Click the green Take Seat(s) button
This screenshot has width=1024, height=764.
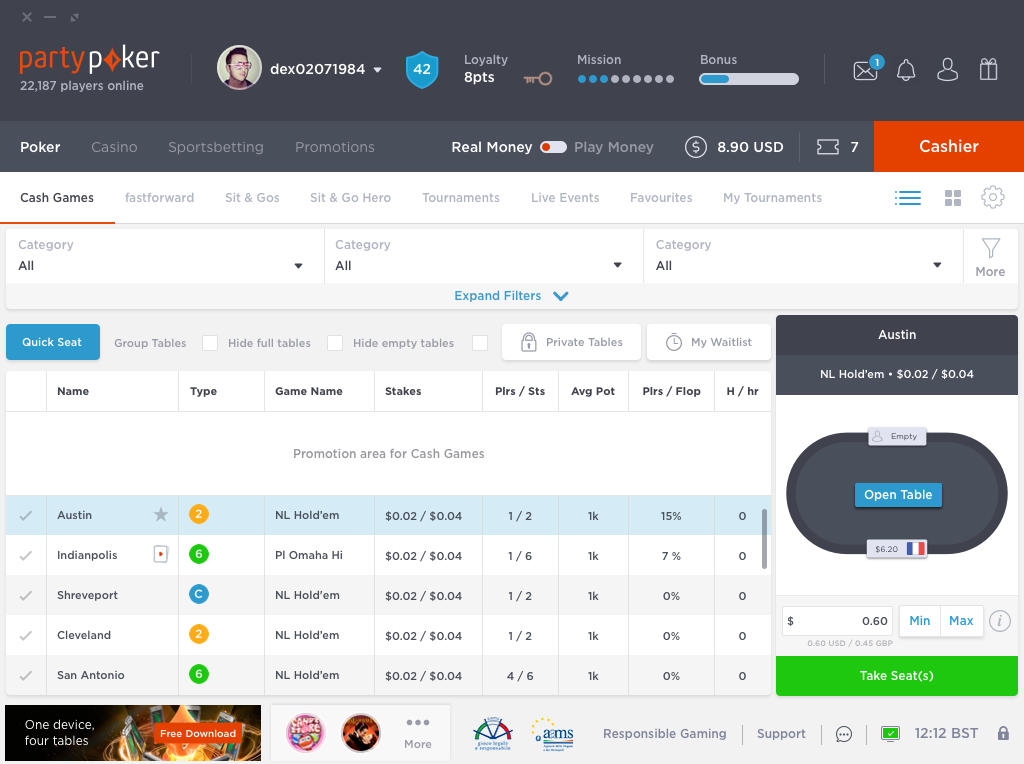coord(896,676)
